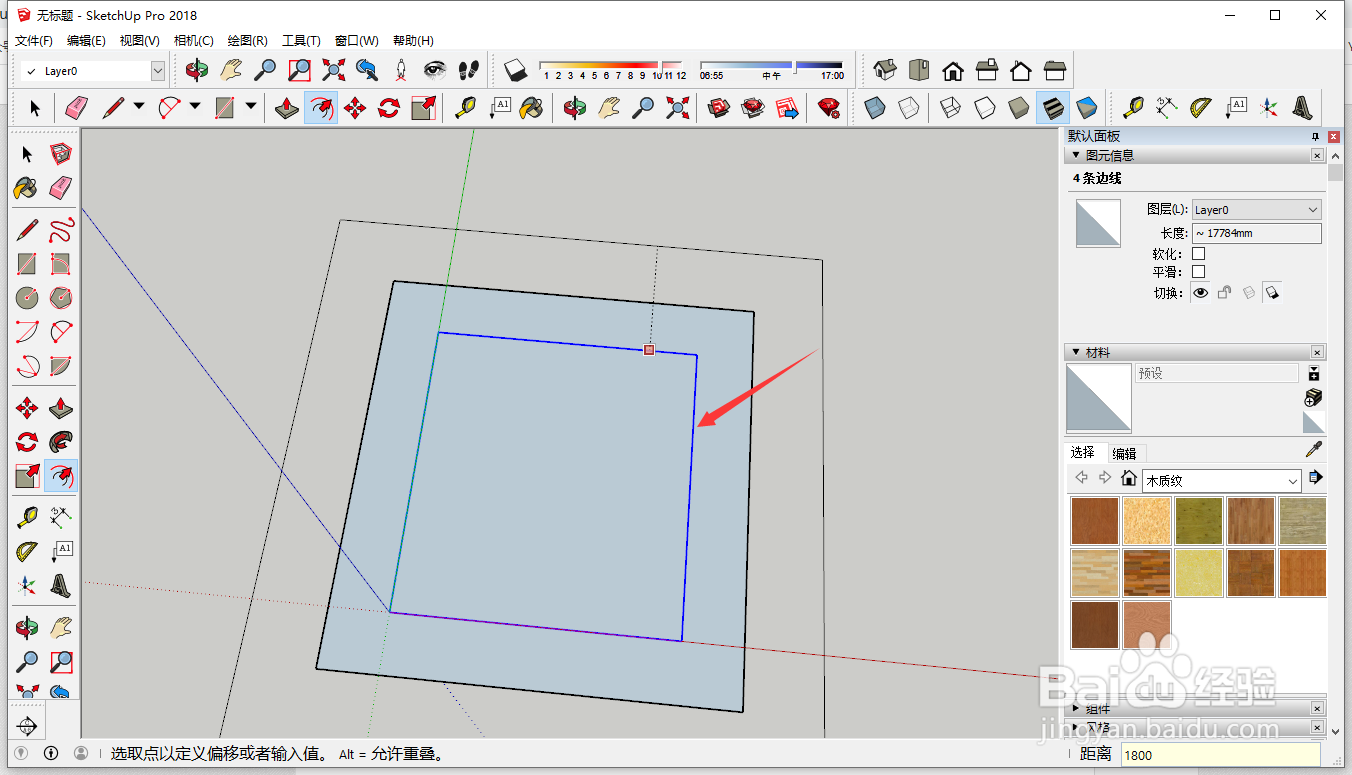Select the olive-green wood texture swatch
Viewport: 1352px width, 775px height.
[1199, 520]
